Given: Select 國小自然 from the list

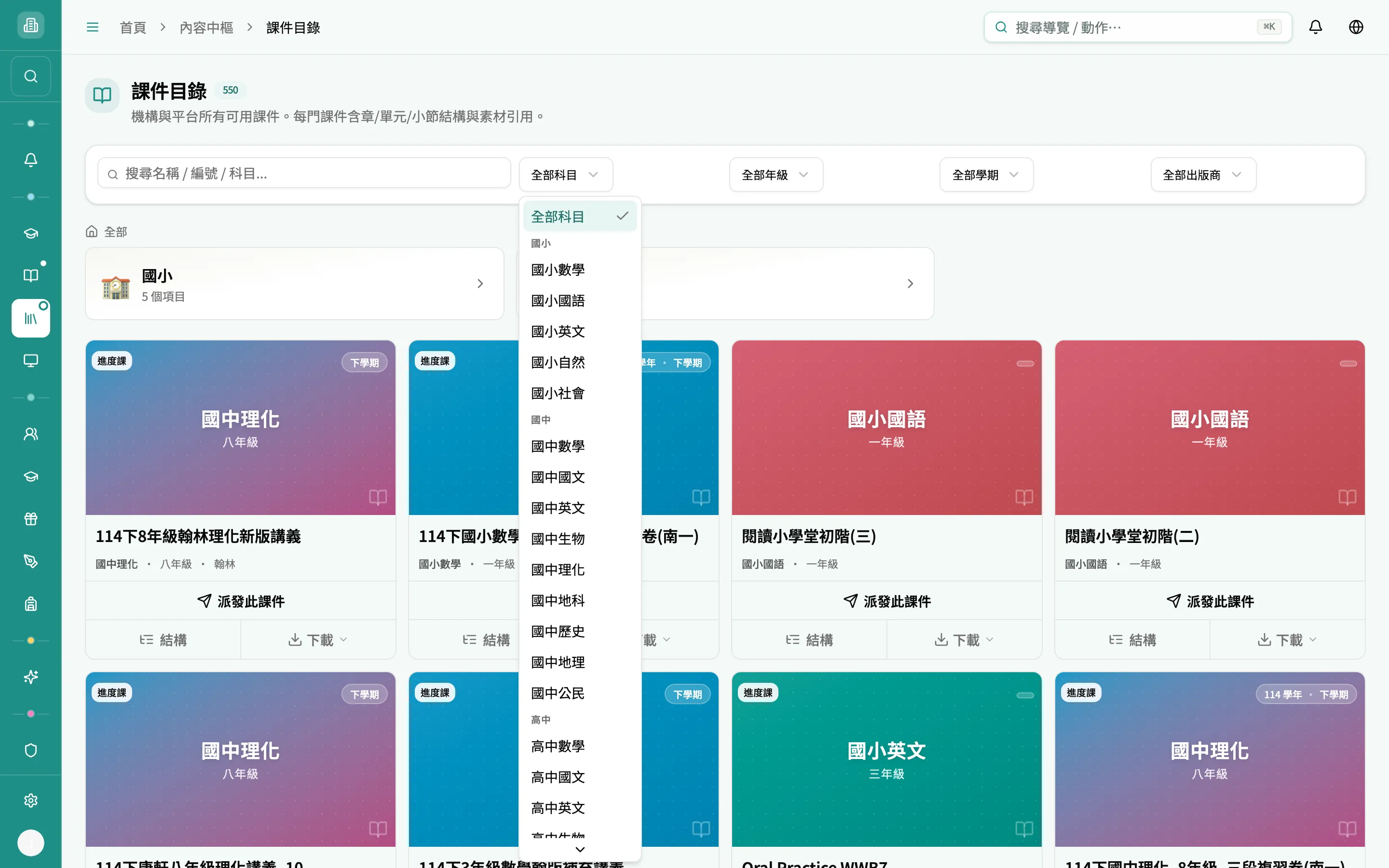Looking at the screenshot, I should pos(580,362).
